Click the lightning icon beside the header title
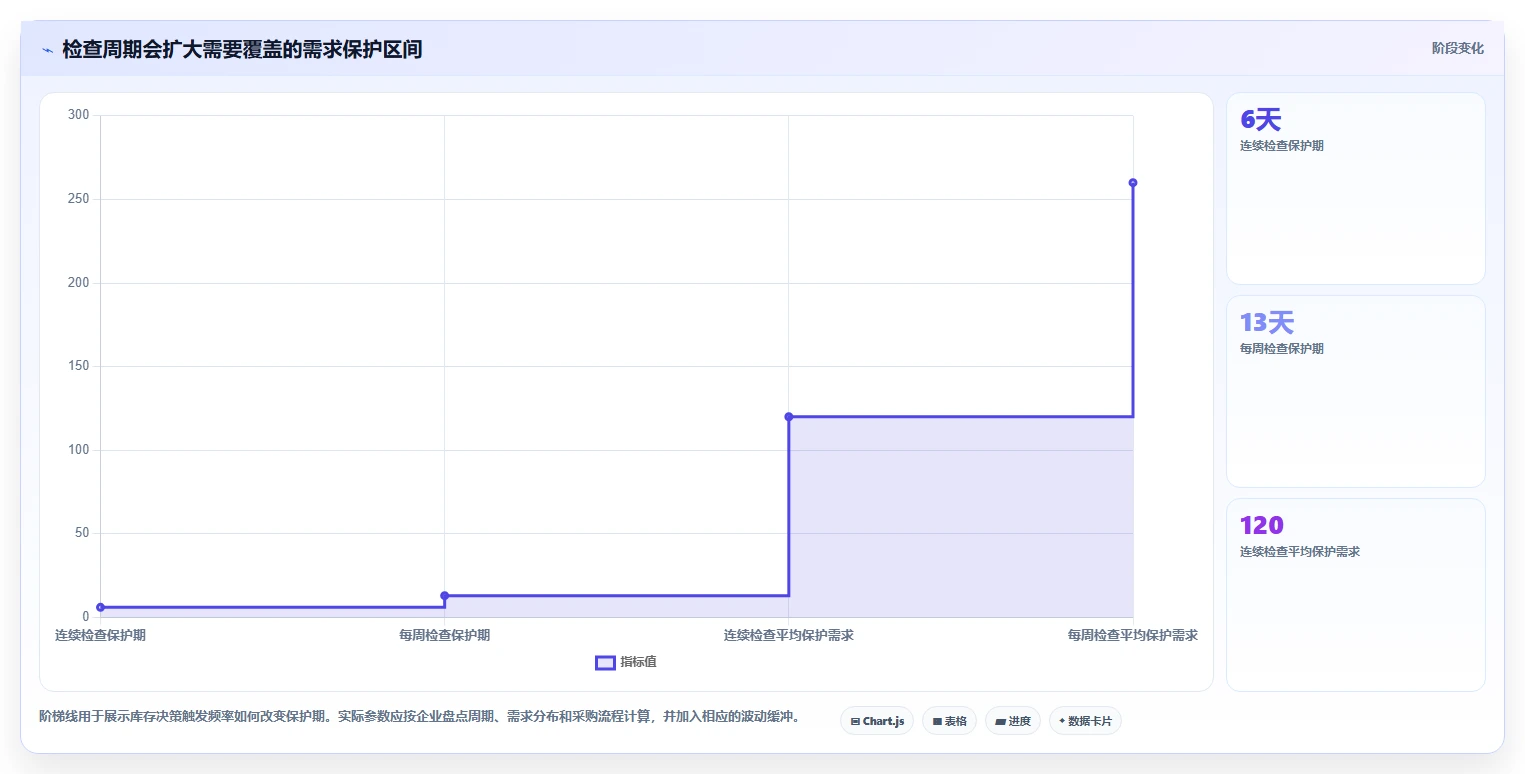The image size is (1525, 774). click(x=47, y=50)
